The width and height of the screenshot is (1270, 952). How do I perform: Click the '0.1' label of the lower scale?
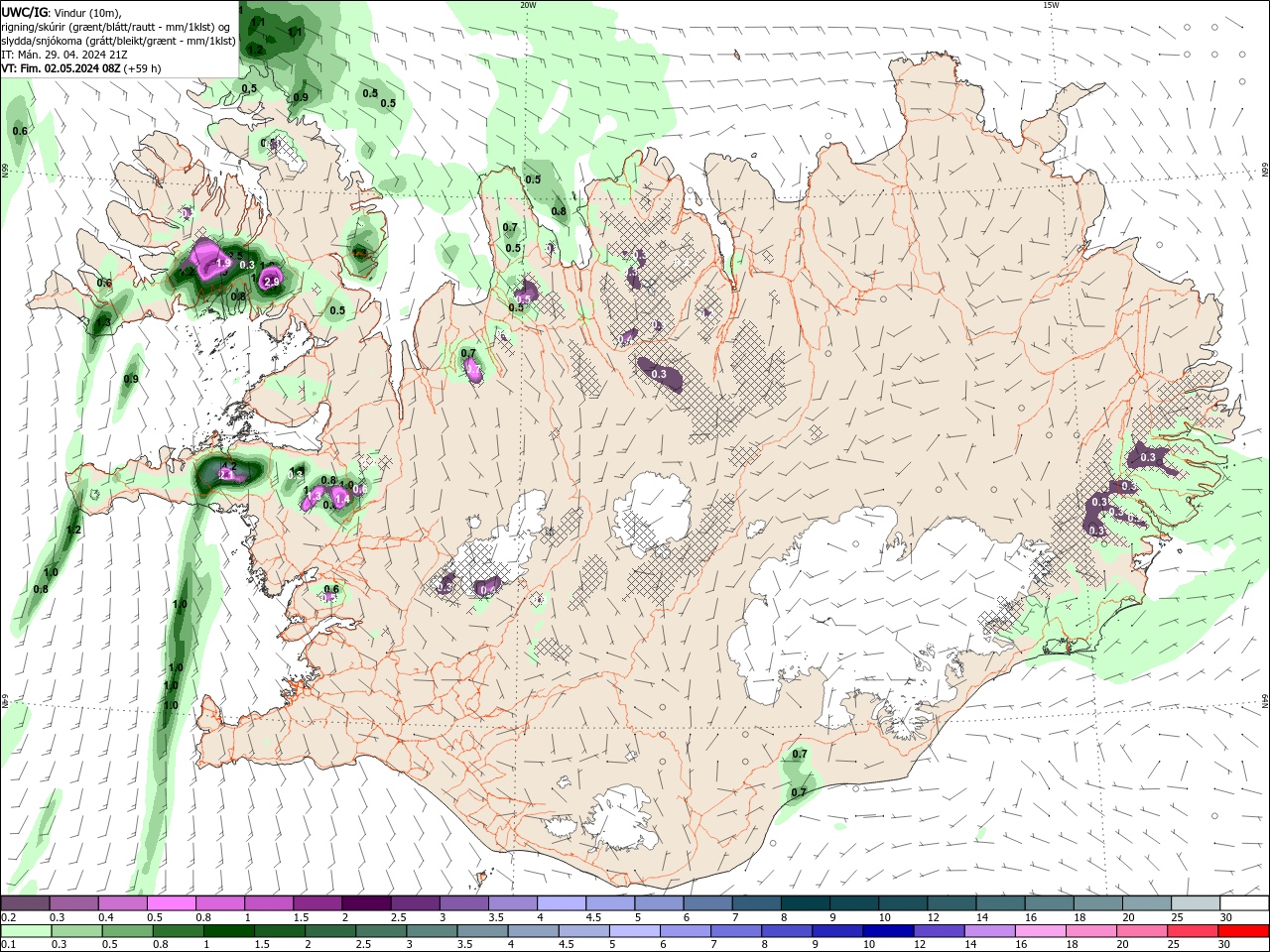[x=8, y=945]
